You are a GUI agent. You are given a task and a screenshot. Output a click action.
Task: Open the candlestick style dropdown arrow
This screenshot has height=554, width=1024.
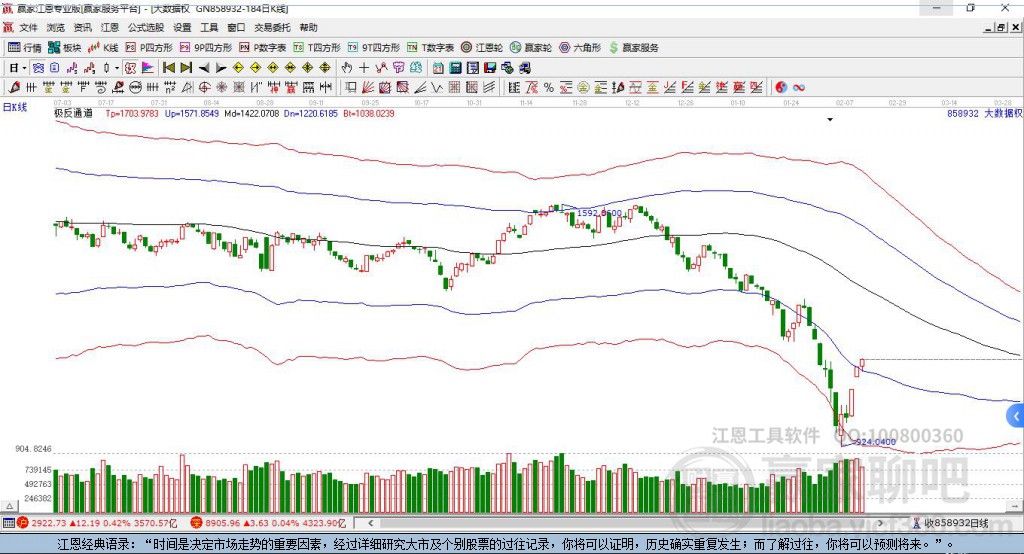point(117,68)
